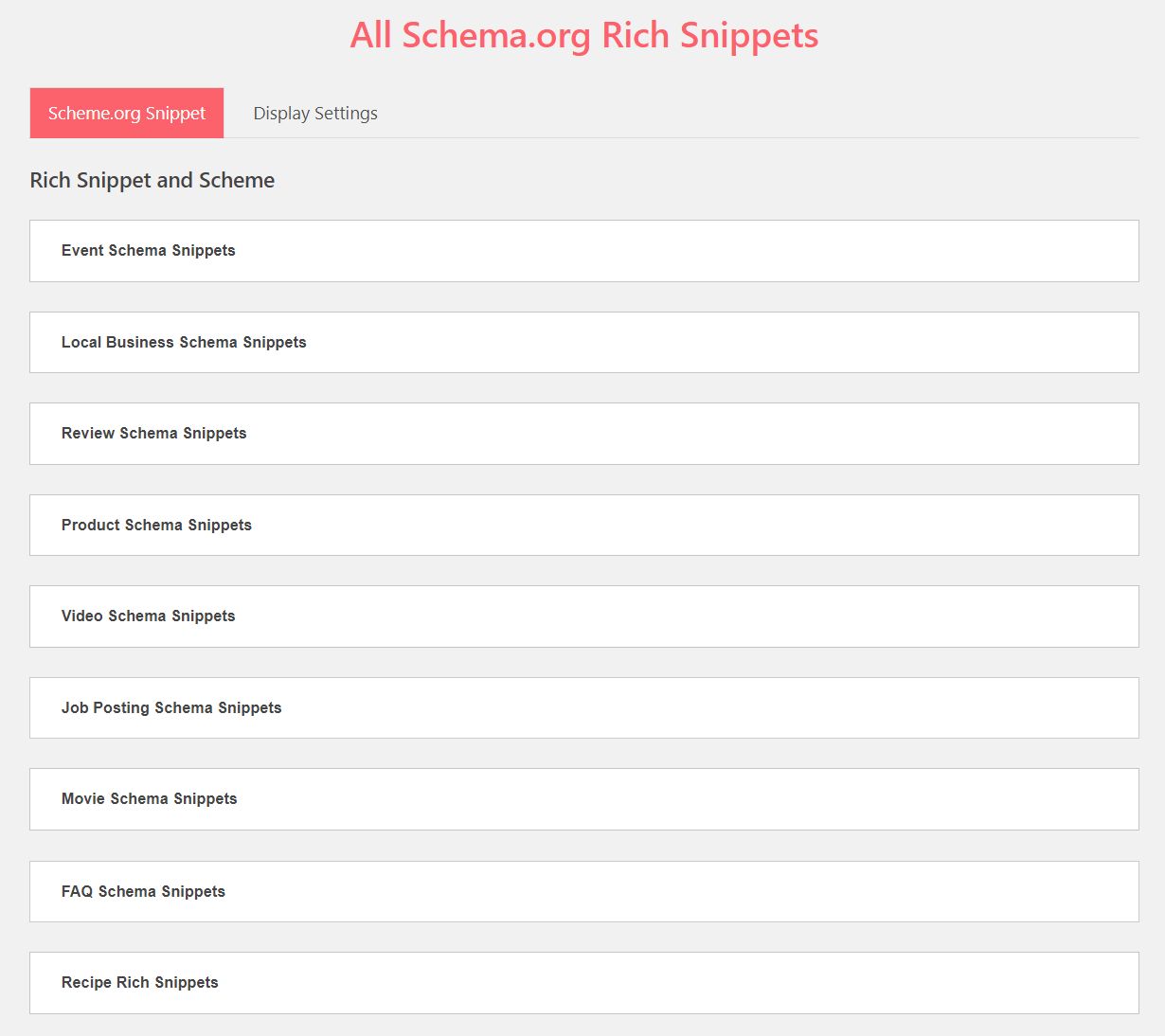Expand Local Business Schema Snippets section

click(584, 342)
